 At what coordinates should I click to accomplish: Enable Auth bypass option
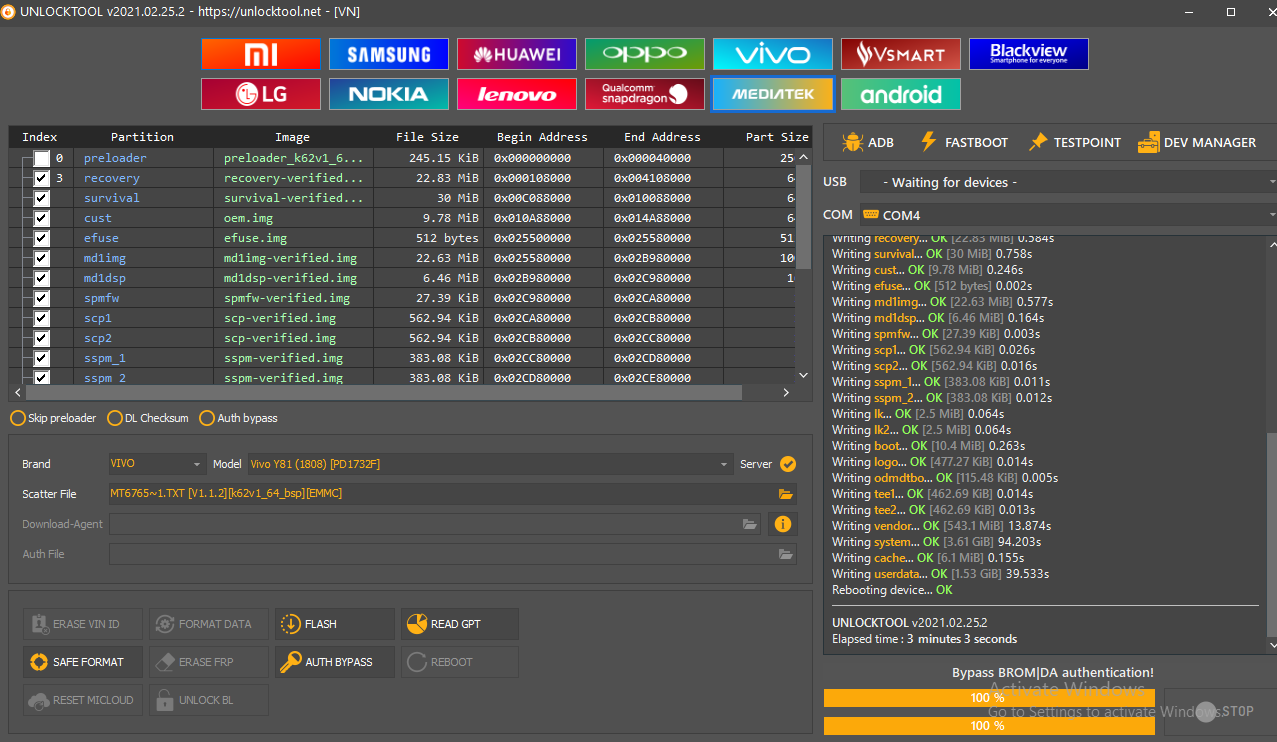click(x=239, y=418)
